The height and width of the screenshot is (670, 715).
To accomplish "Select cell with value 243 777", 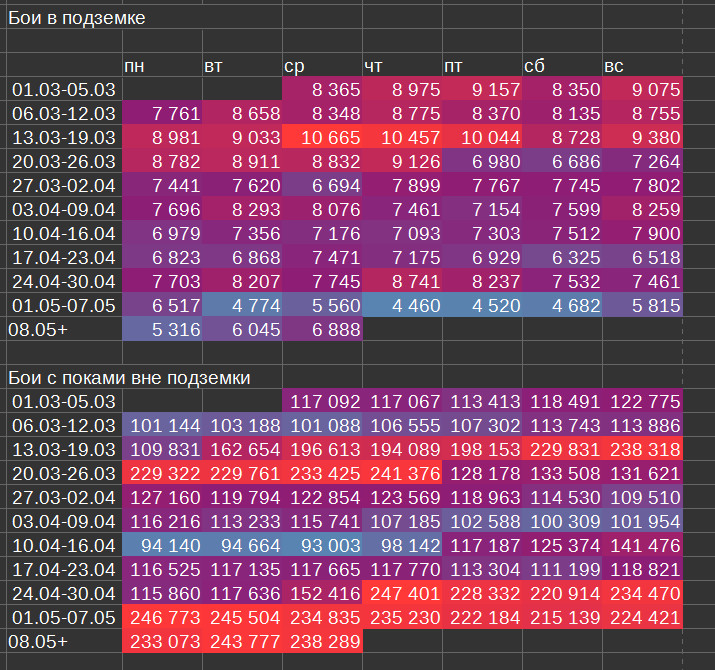I will (242, 642).
